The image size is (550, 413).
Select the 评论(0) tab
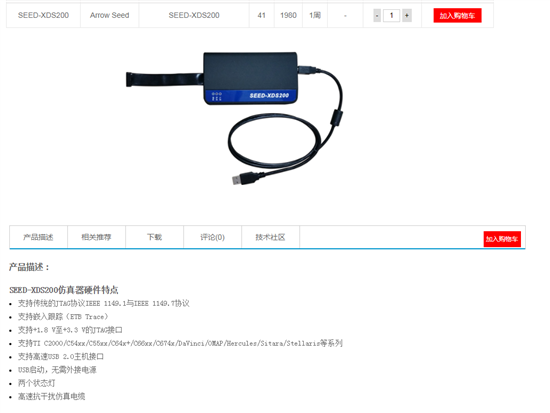point(212,237)
